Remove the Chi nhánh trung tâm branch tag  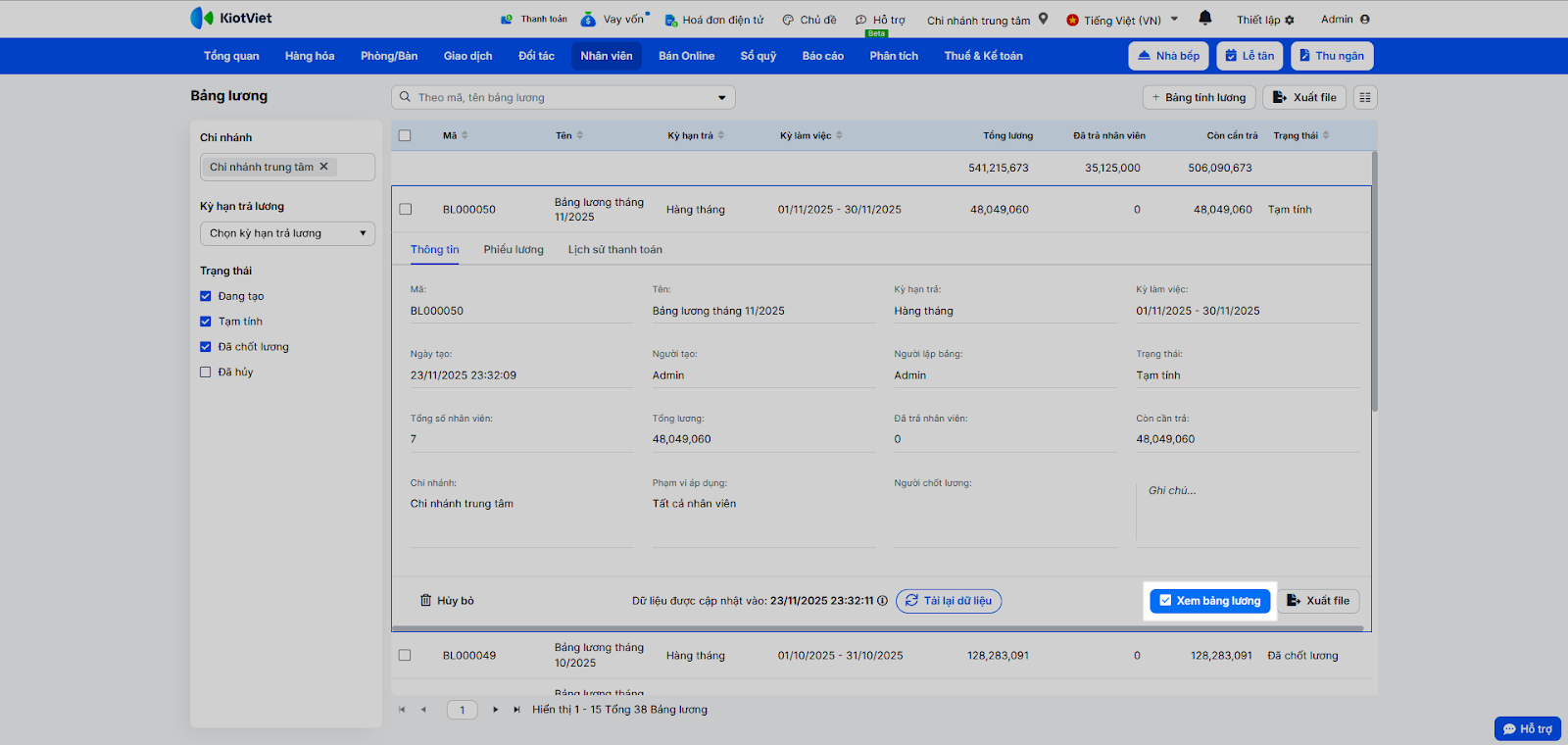(324, 167)
